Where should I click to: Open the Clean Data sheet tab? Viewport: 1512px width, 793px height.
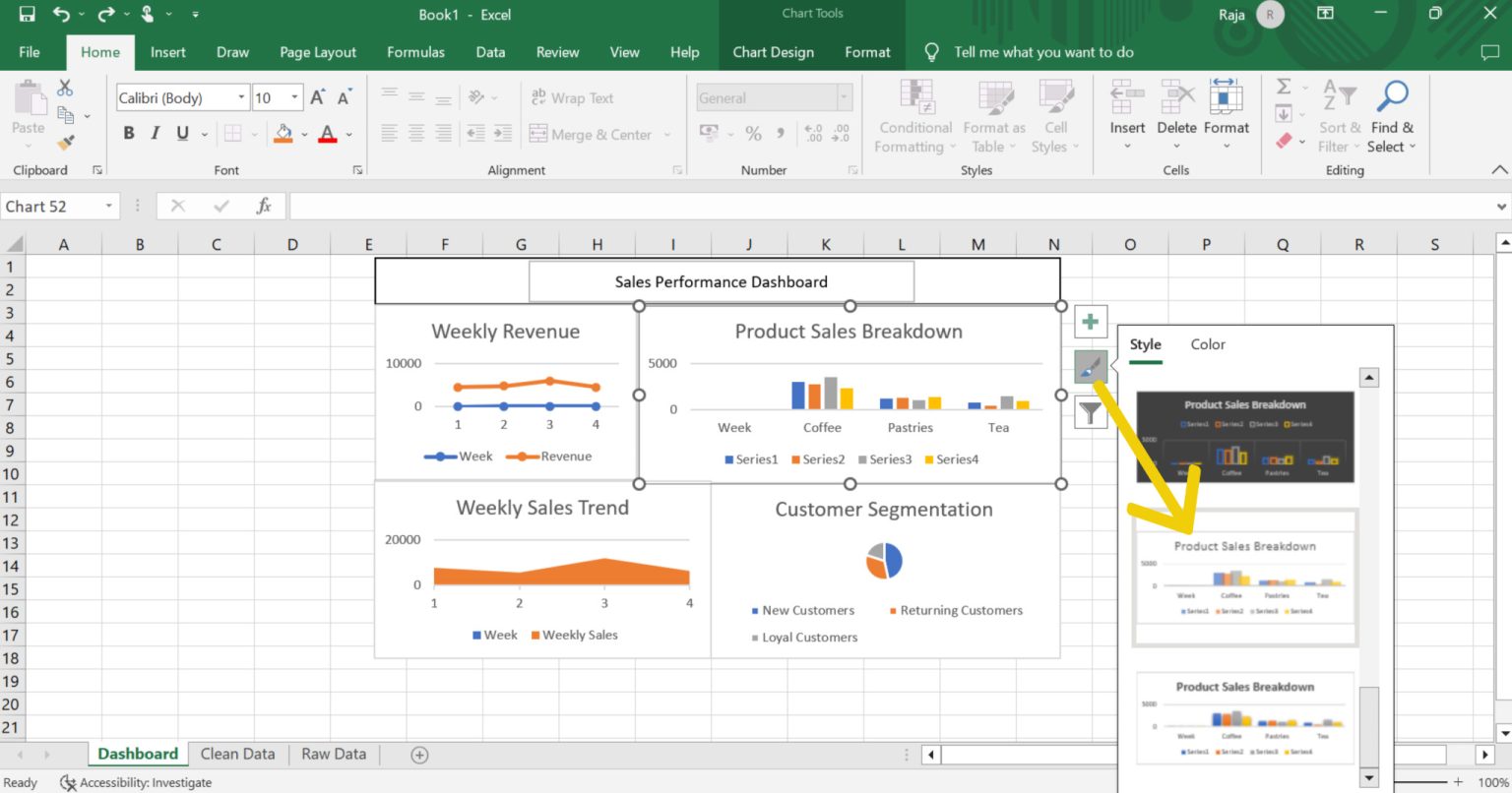(236, 753)
